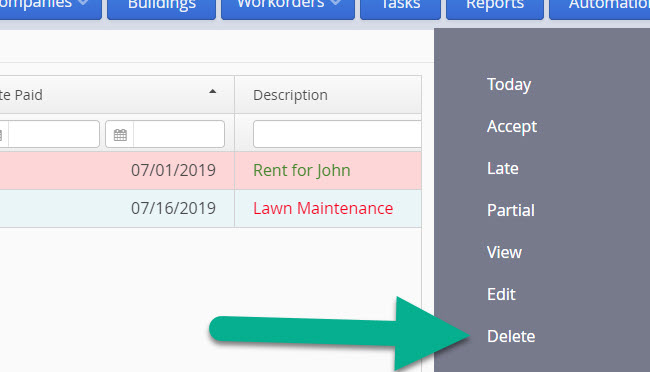The height and width of the screenshot is (372, 650).
Task: Click the first Date Paid filter field
Action: tap(53, 134)
